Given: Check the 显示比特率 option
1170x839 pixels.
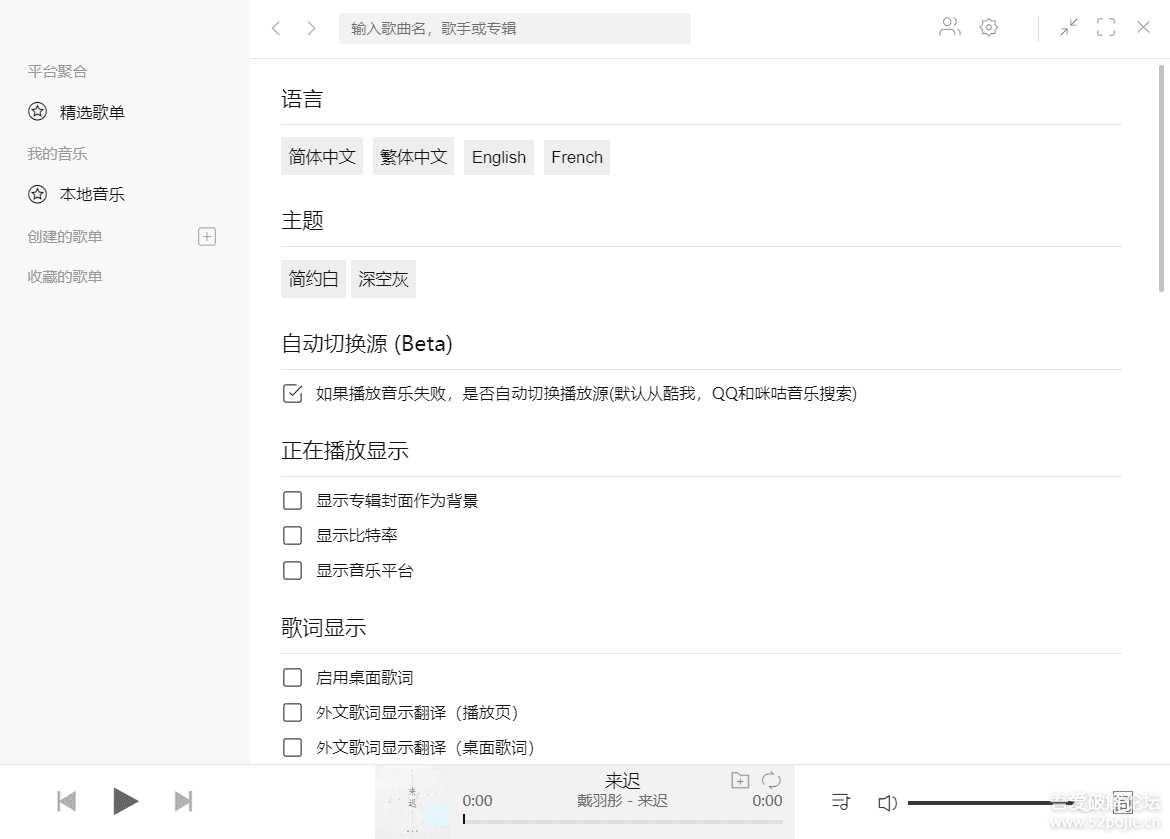Looking at the screenshot, I should 292,535.
